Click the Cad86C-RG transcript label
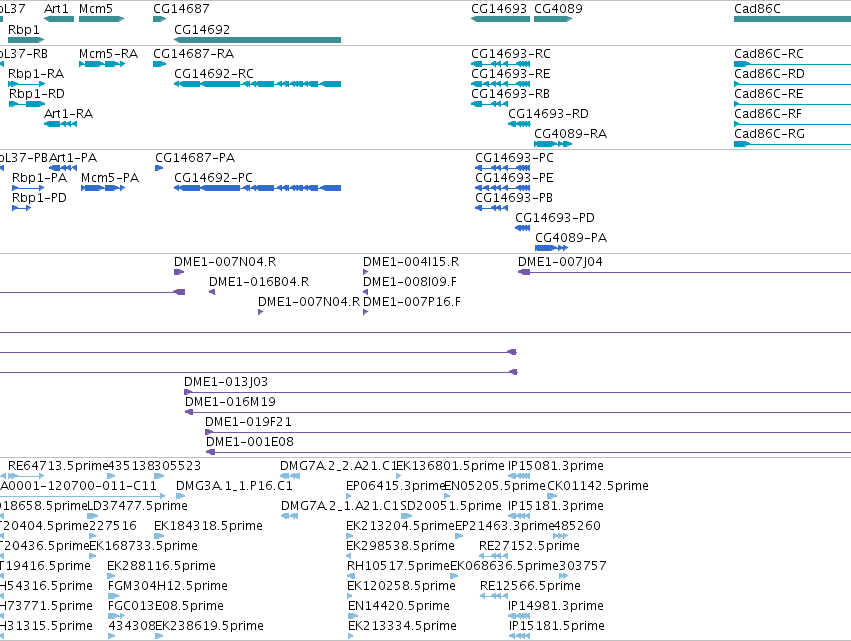 coord(769,134)
